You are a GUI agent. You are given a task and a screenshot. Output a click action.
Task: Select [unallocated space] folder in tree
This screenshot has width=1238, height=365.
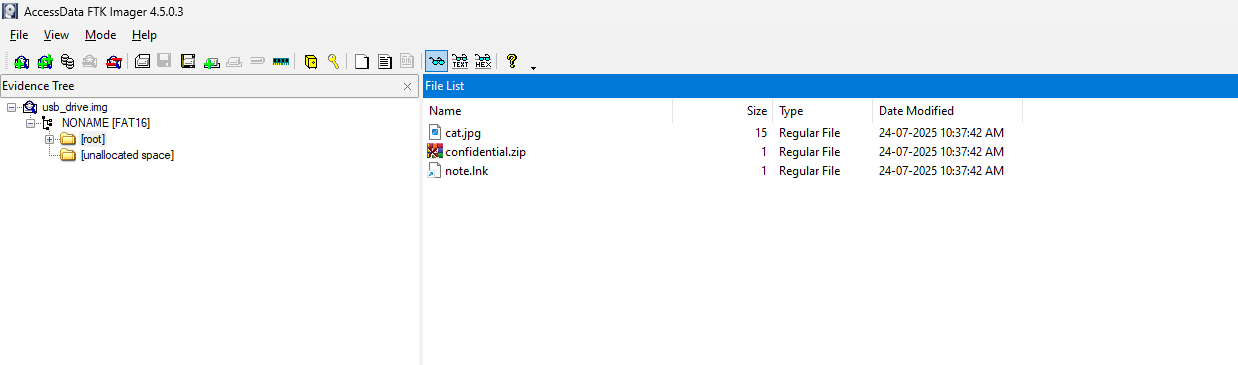127,155
